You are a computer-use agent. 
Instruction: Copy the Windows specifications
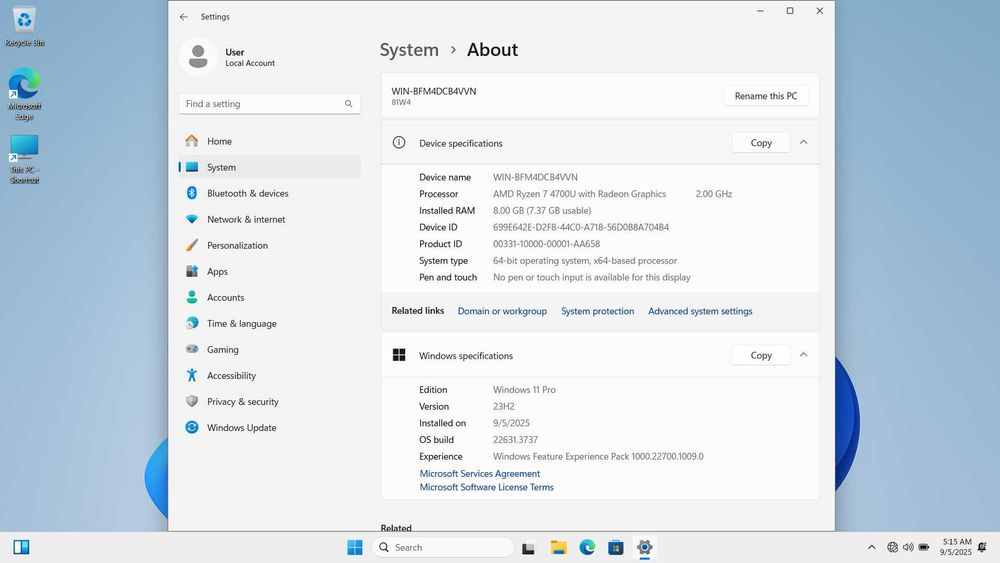click(761, 355)
